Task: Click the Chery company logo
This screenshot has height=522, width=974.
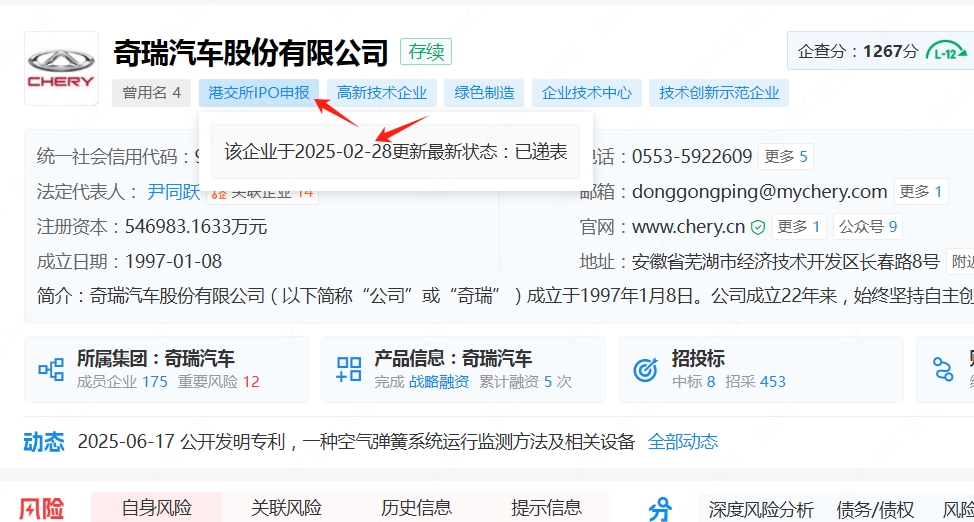Action: click(x=61, y=68)
